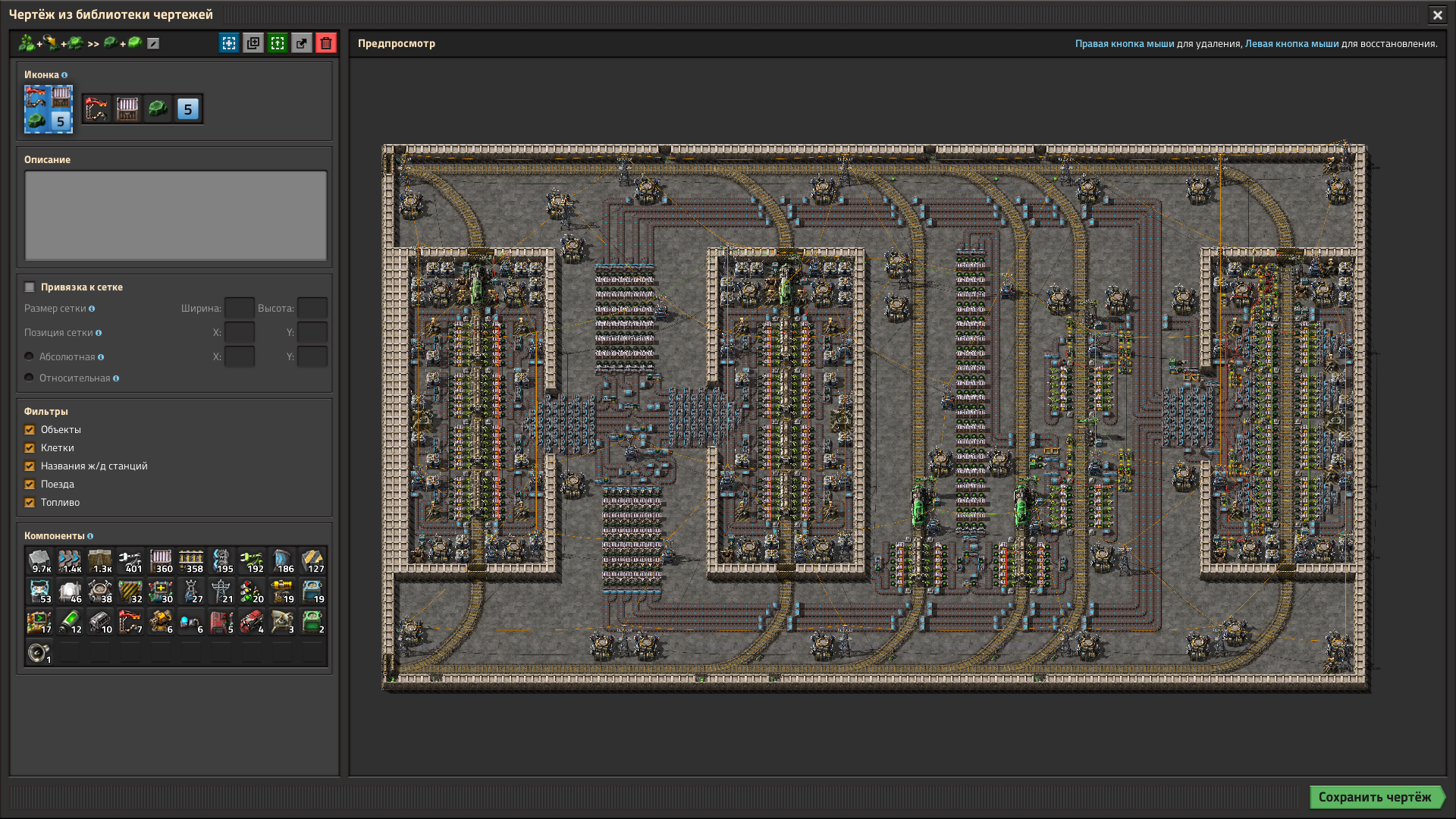1456x819 pixels.
Task: Click train stop component 7
Action: point(130,622)
